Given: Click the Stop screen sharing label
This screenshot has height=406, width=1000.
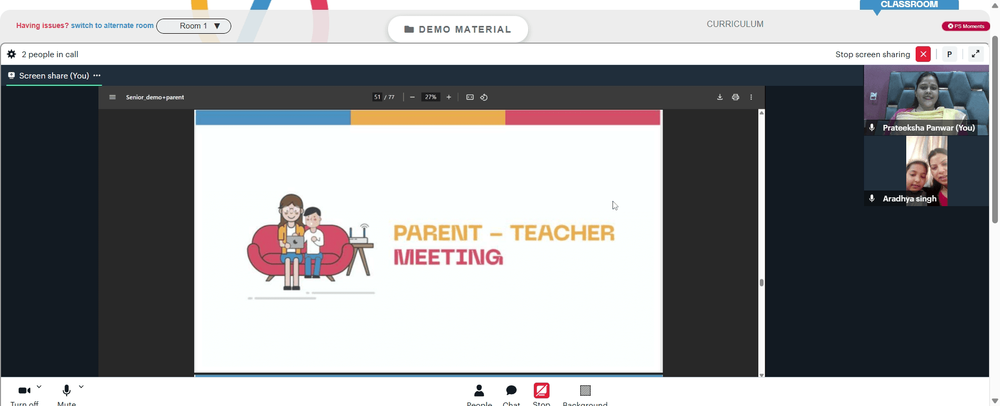Looking at the screenshot, I should pos(872,54).
